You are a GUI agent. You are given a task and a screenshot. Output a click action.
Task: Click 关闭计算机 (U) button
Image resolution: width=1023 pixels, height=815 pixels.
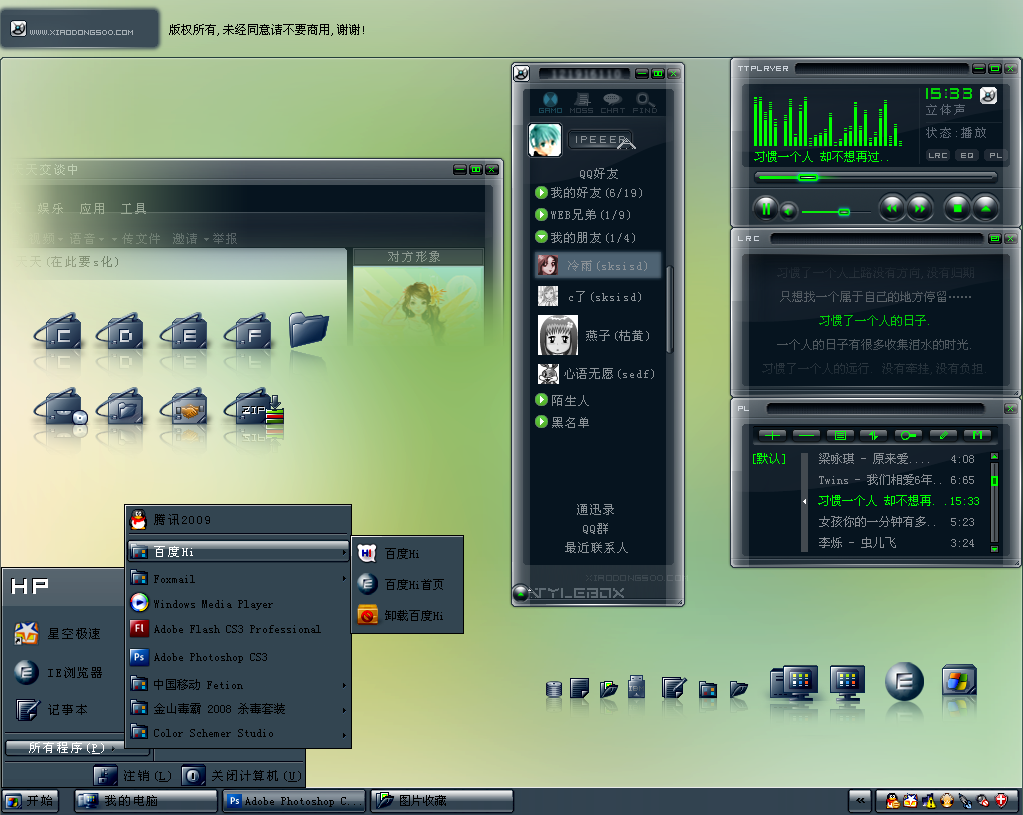click(243, 776)
